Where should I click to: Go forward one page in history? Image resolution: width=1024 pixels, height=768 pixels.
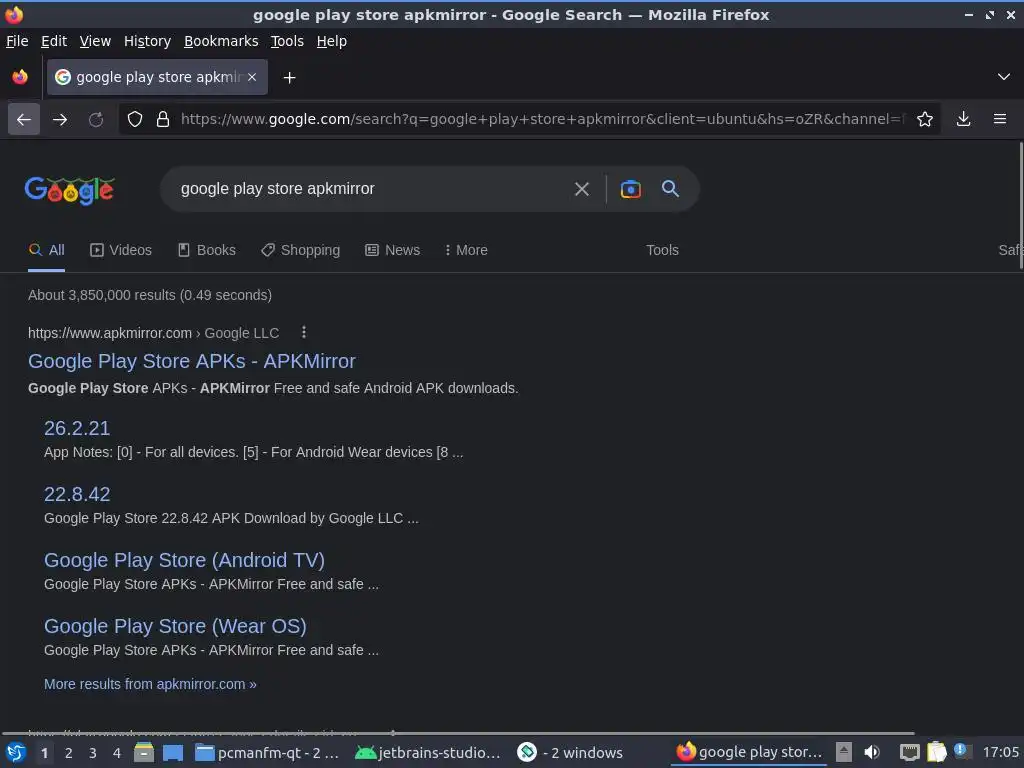[x=60, y=119]
